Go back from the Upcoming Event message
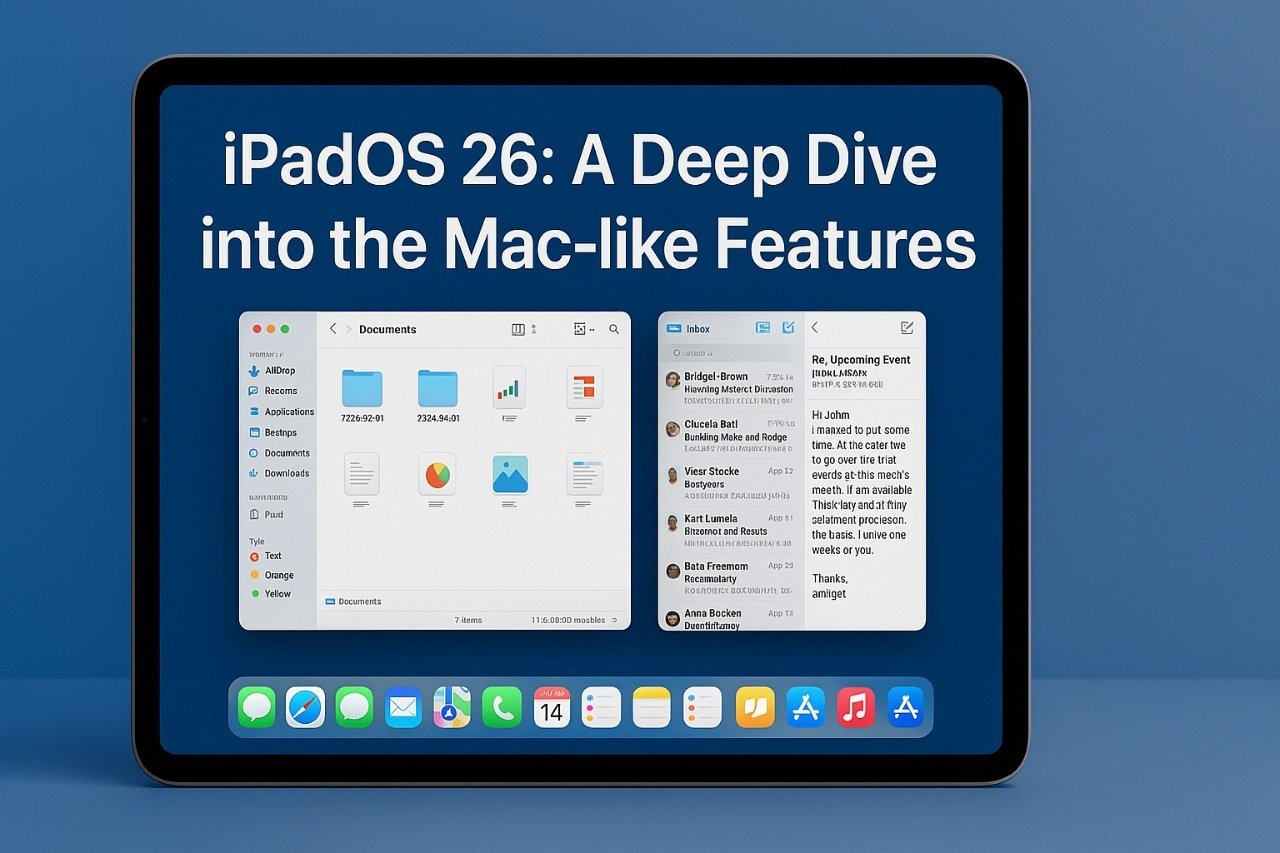This screenshot has width=1280, height=853. click(x=815, y=328)
